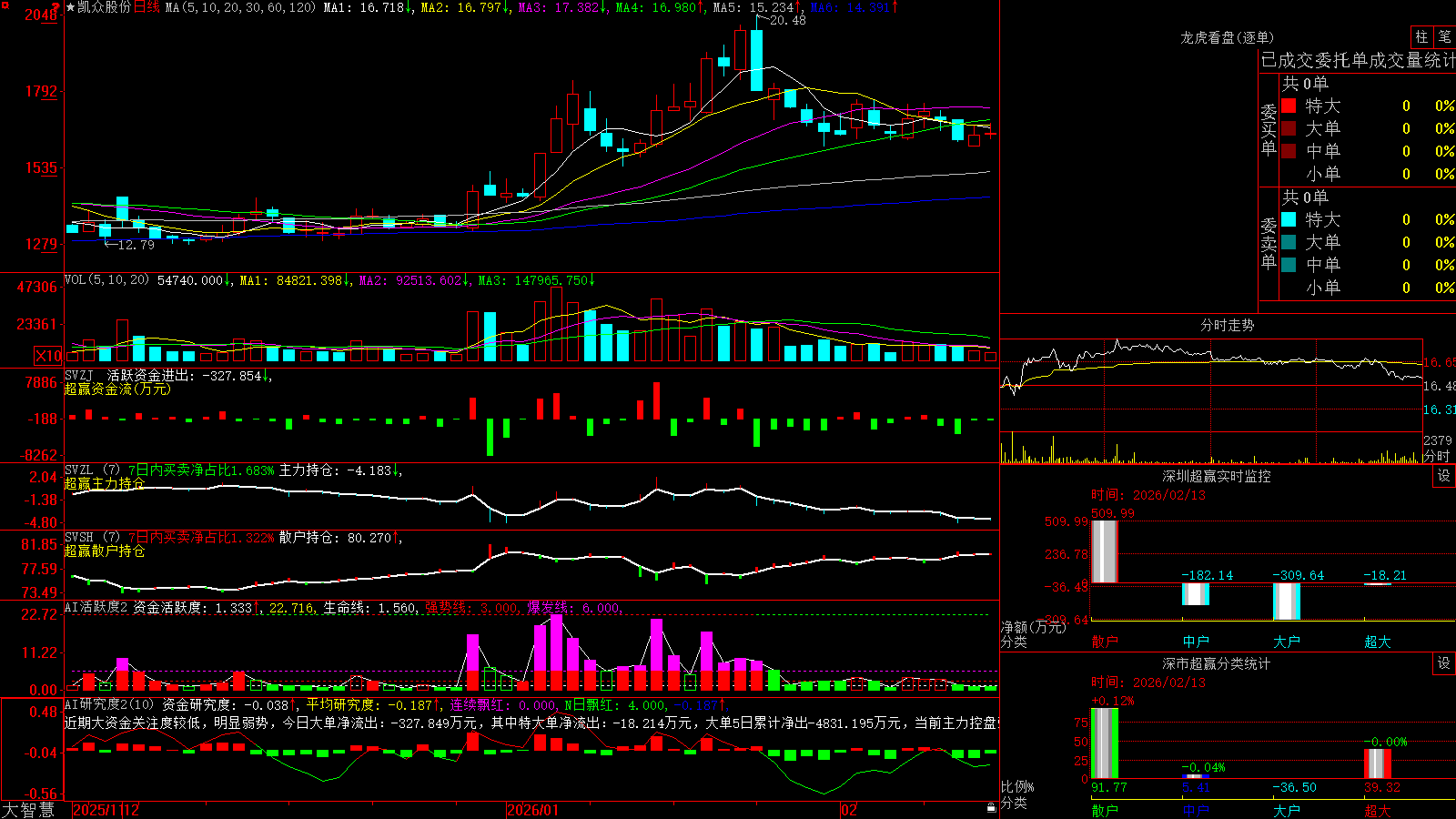Click the 连续飘红: 0.000 label

tap(504, 704)
